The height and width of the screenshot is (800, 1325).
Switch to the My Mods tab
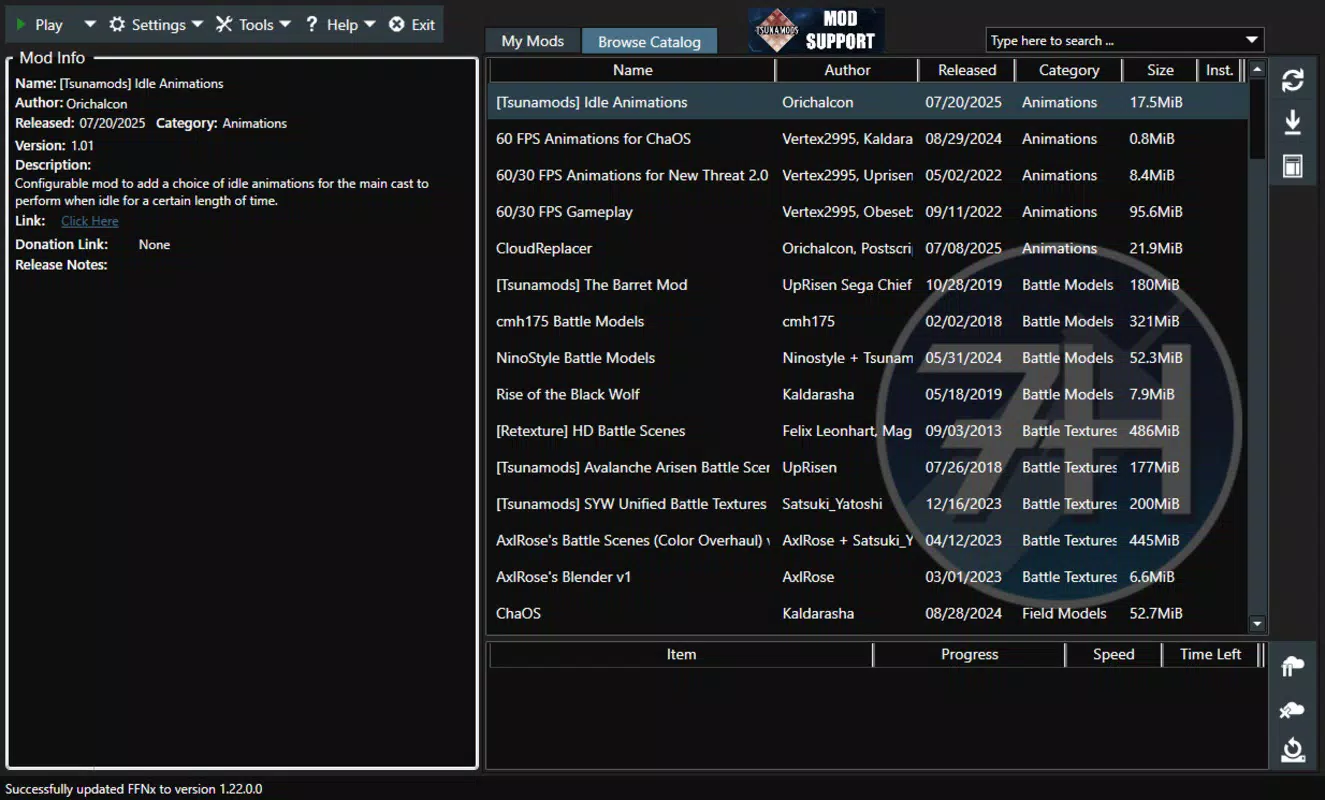tap(532, 41)
